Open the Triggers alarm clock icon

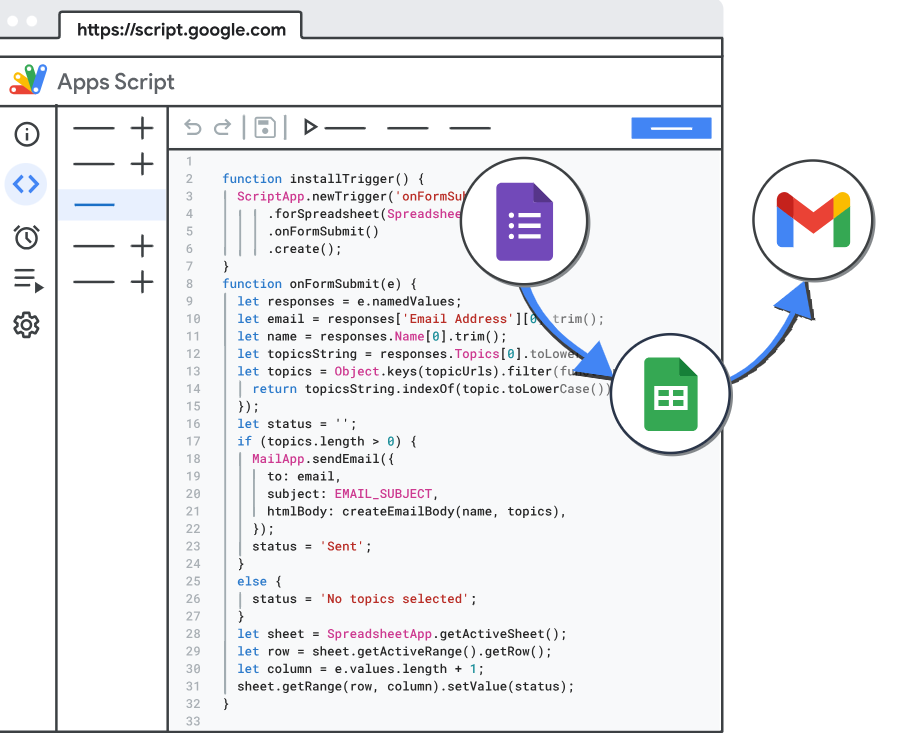pyautogui.click(x=27, y=237)
